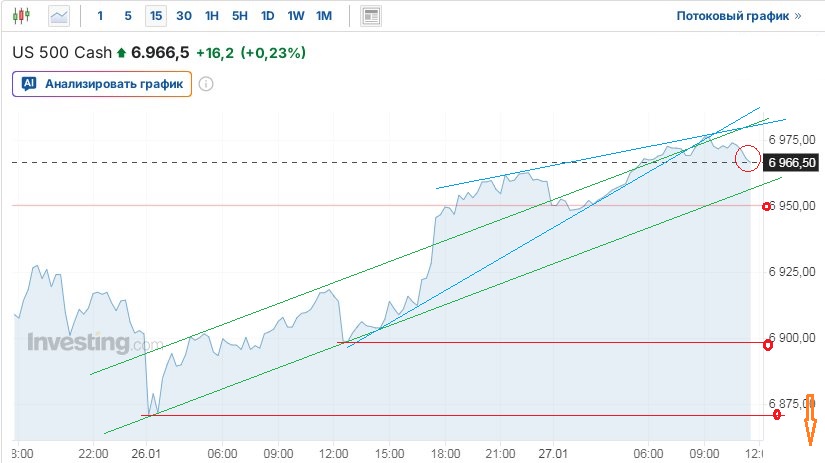Image resolution: width=825 pixels, height=463 pixels.
Task: Switch to the 5 minute interval
Action: click(127, 16)
